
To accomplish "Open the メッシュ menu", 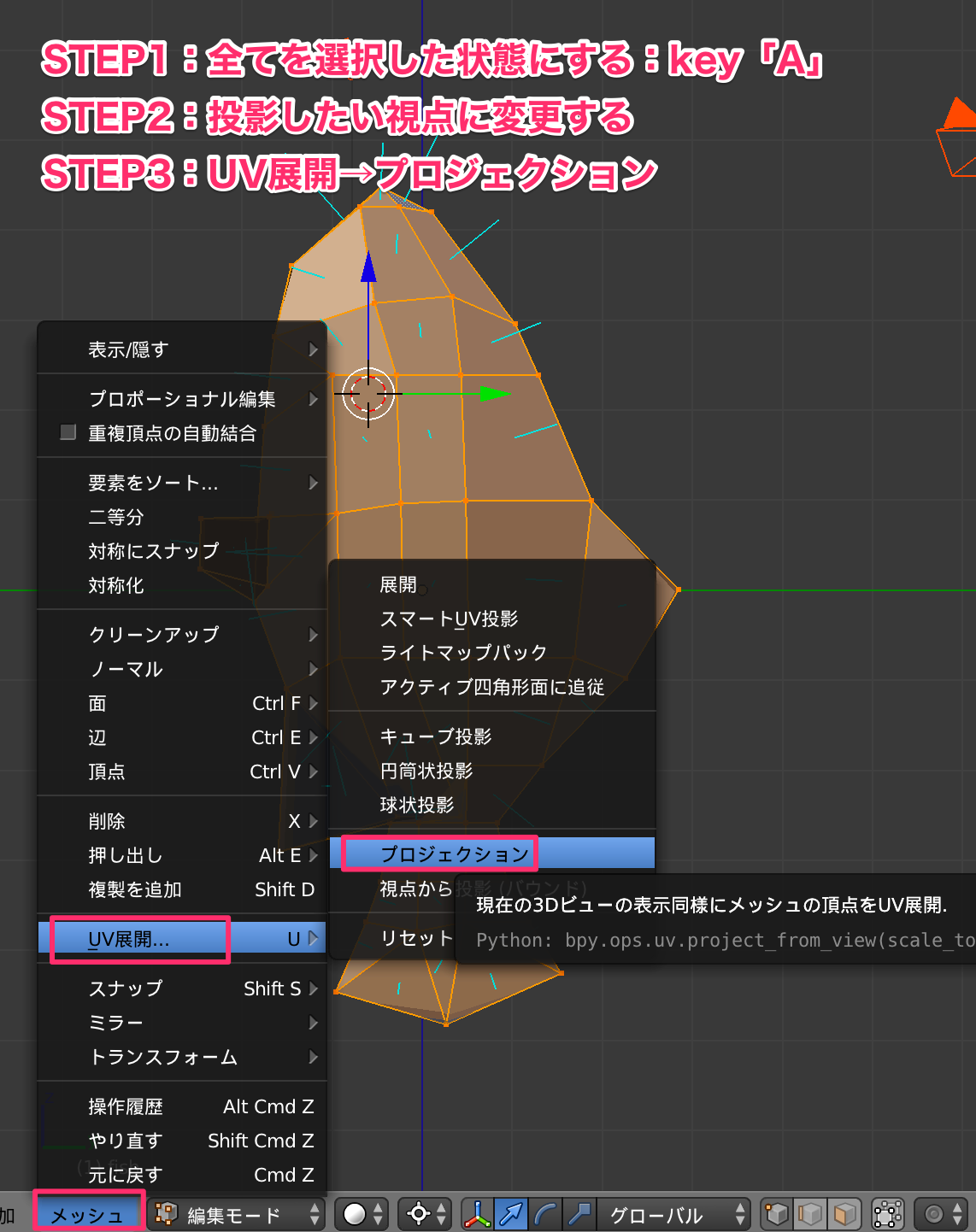I will (x=88, y=1213).
